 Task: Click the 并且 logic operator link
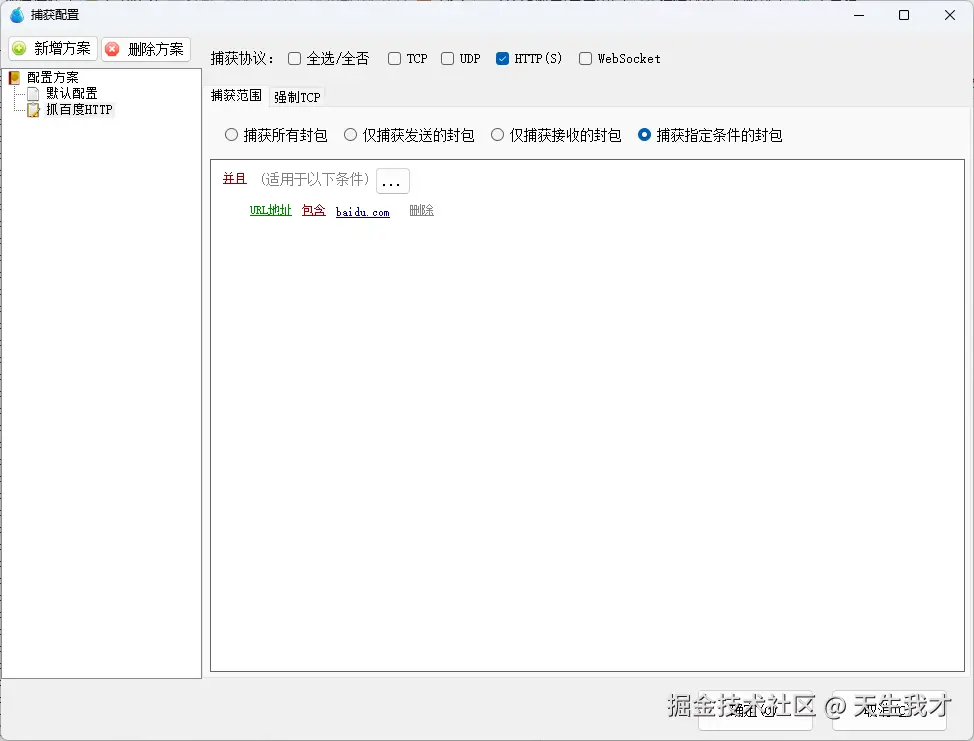click(x=235, y=179)
